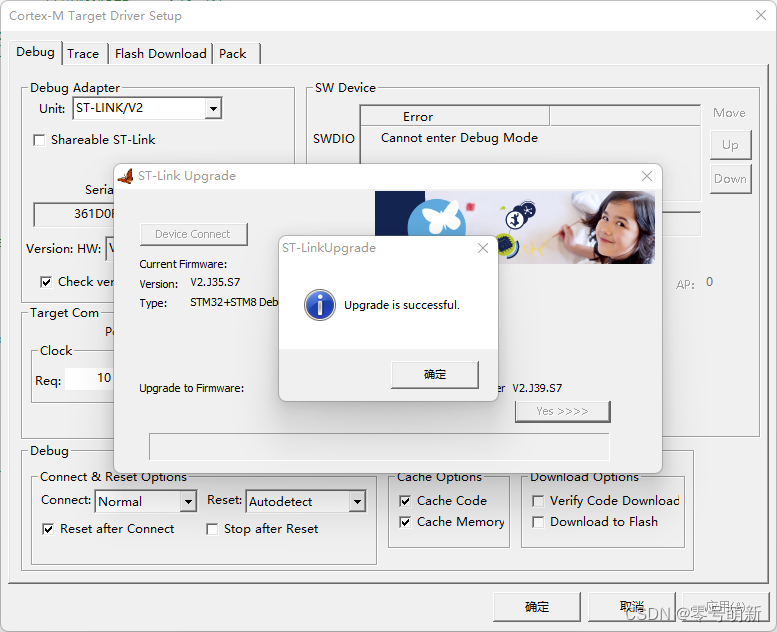Viewport: 777px width, 632px height.
Task: Click the blue information icon in the upgrade message
Action: point(320,305)
